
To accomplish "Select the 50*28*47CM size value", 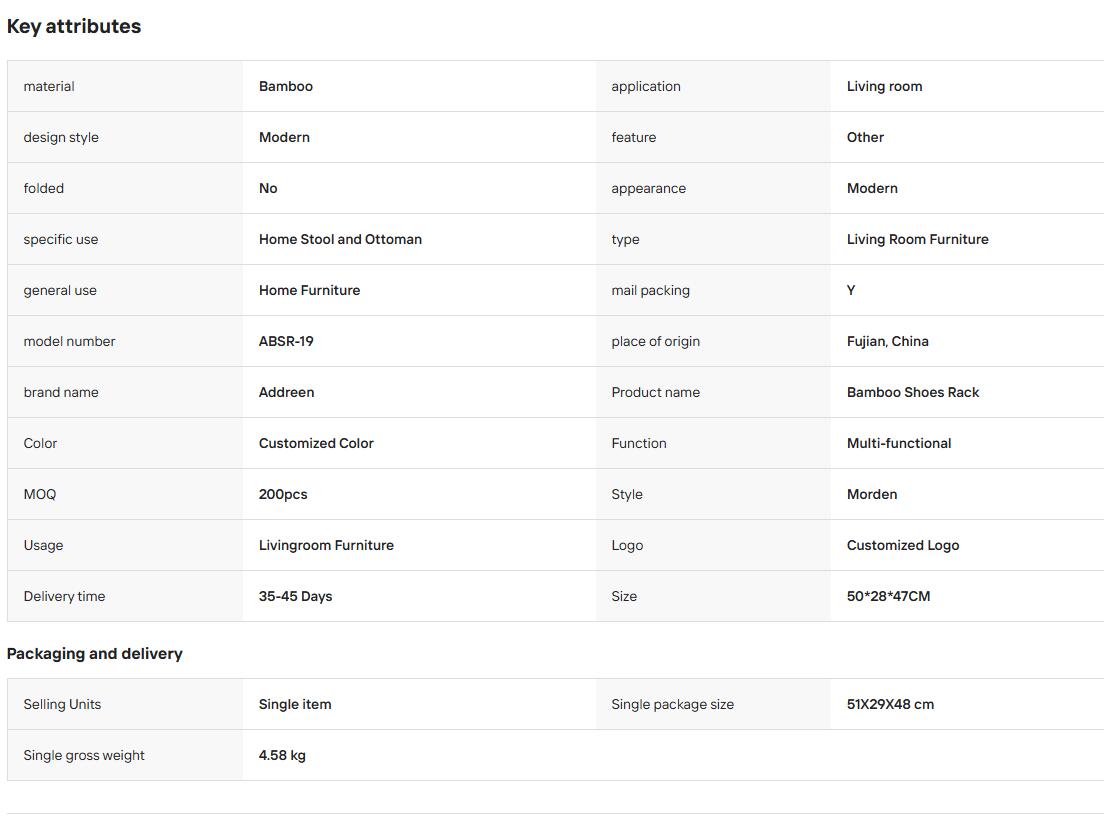I will click(x=889, y=596).
